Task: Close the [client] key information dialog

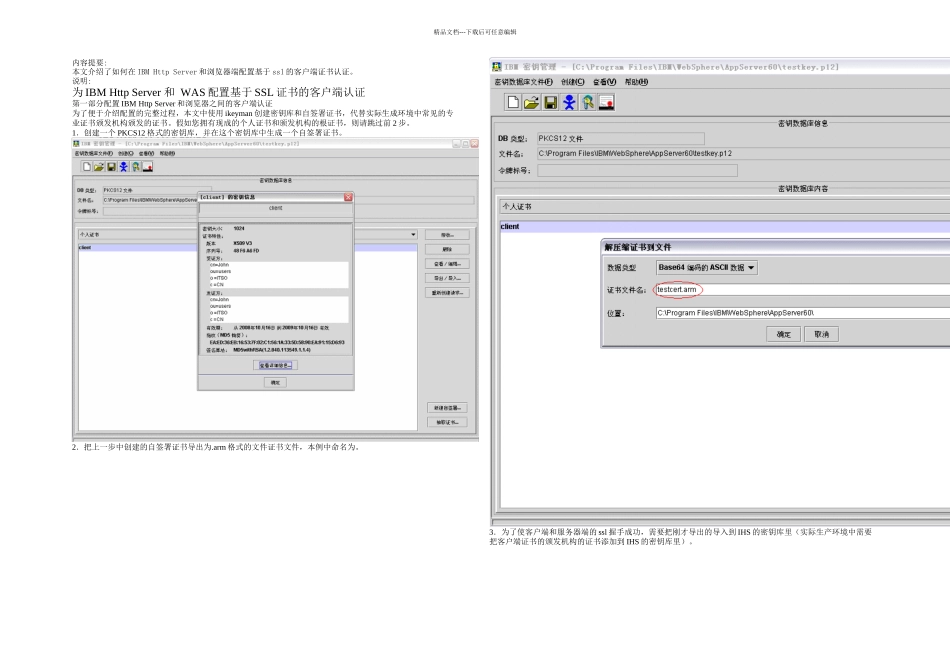Action: tap(348, 197)
